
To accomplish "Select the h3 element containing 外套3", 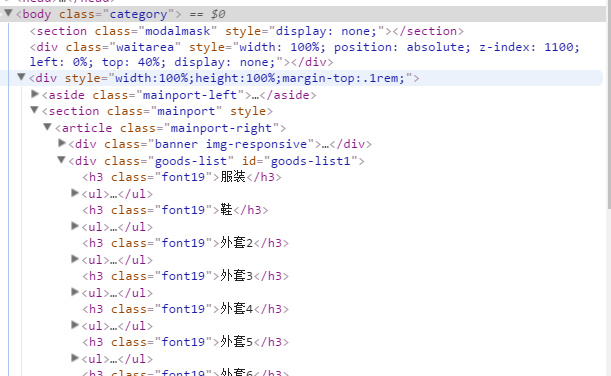I will [185, 276].
